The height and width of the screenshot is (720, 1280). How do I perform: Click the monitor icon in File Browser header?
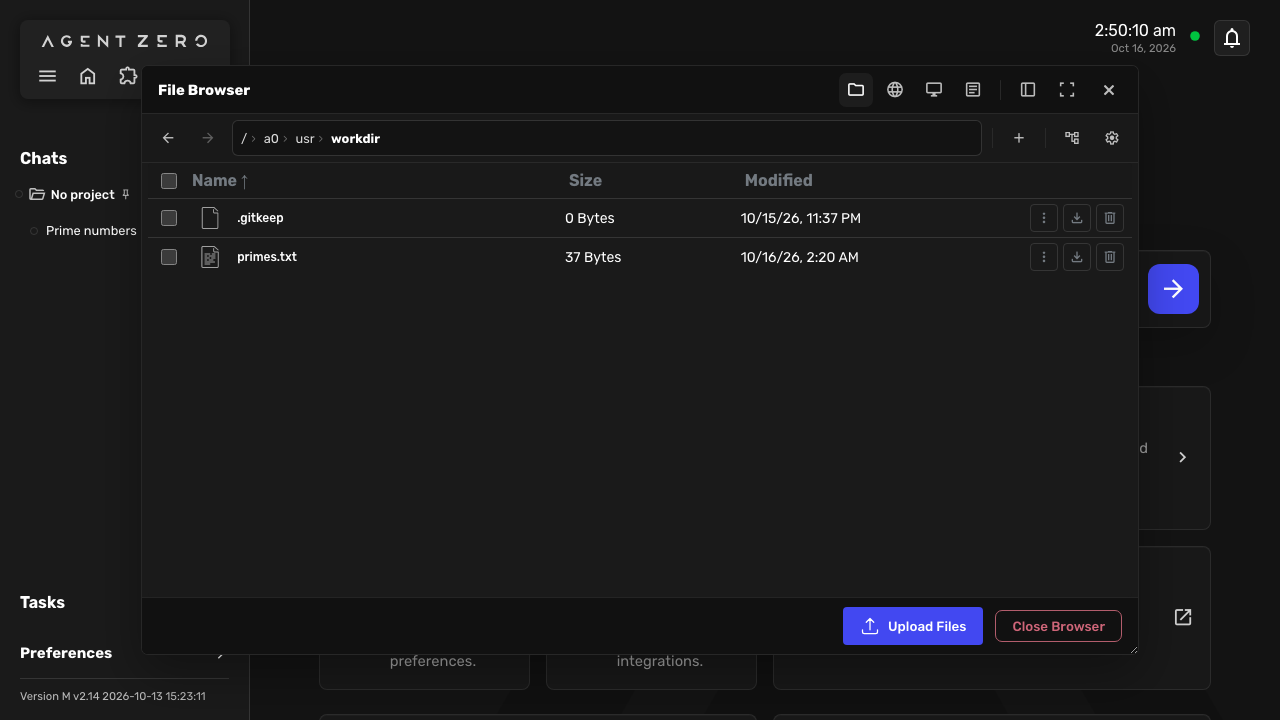pos(934,90)
